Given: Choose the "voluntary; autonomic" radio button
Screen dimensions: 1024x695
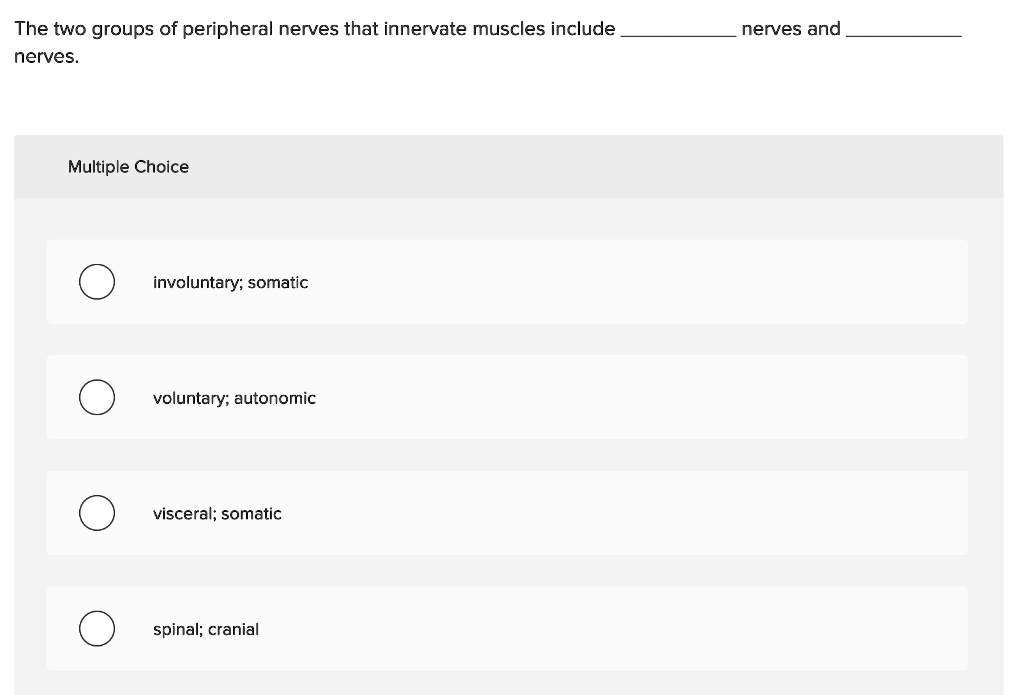Looking at the screenshot, I should [x=97, y=397].
